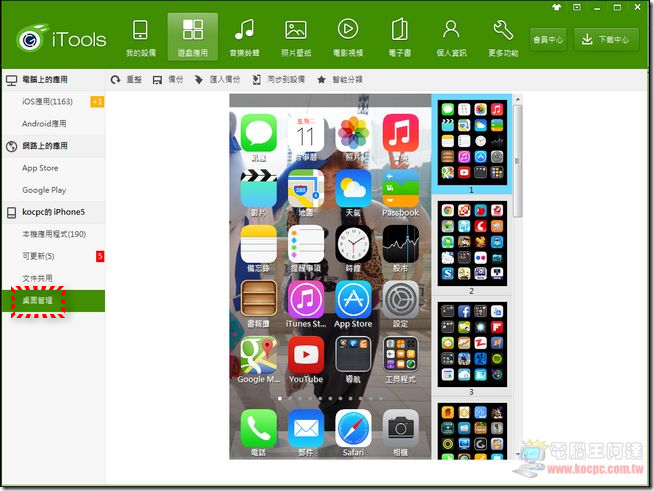
Task: Open the 導航 navigation folder
Action: click(353, 355)
